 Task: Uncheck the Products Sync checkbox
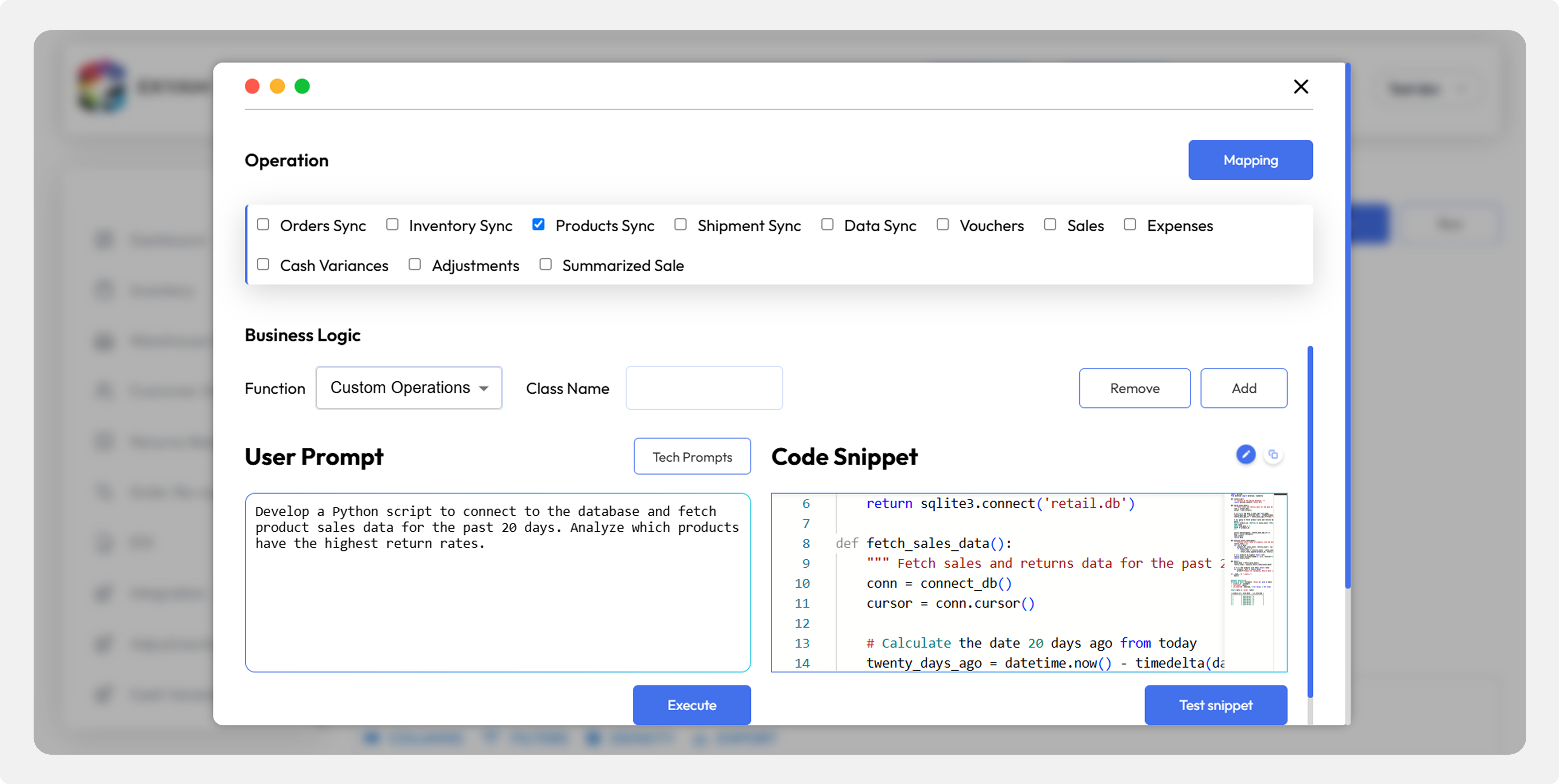[x=538, y=224]
